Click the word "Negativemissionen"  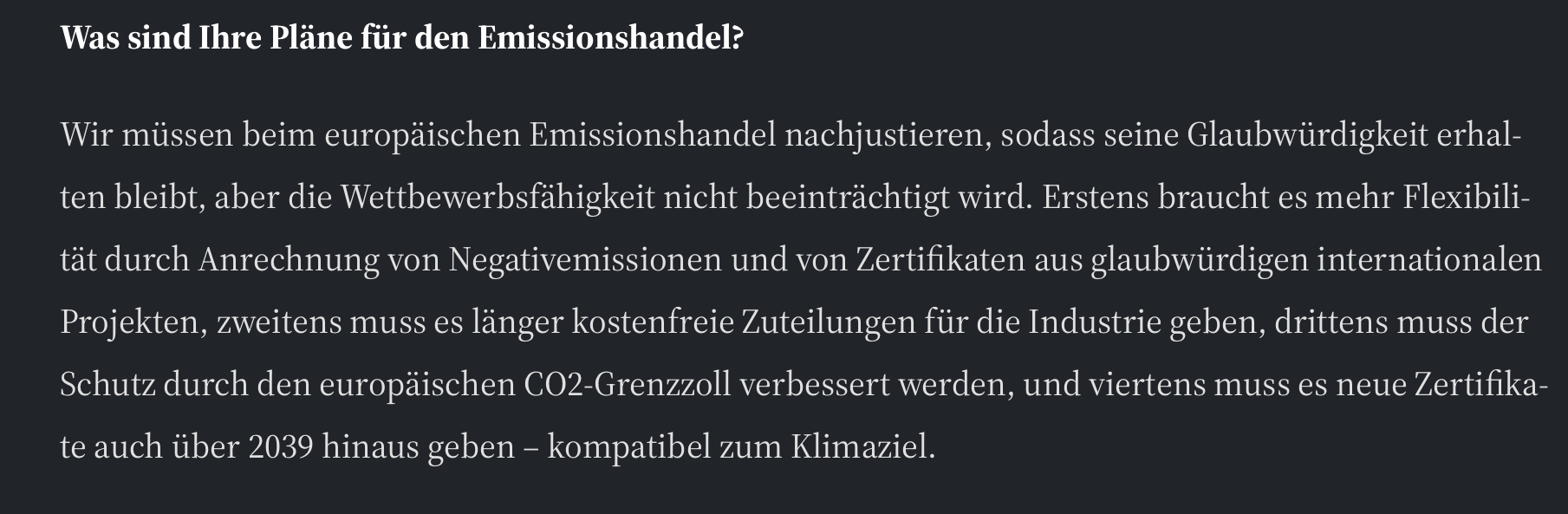tap(585, 260)
